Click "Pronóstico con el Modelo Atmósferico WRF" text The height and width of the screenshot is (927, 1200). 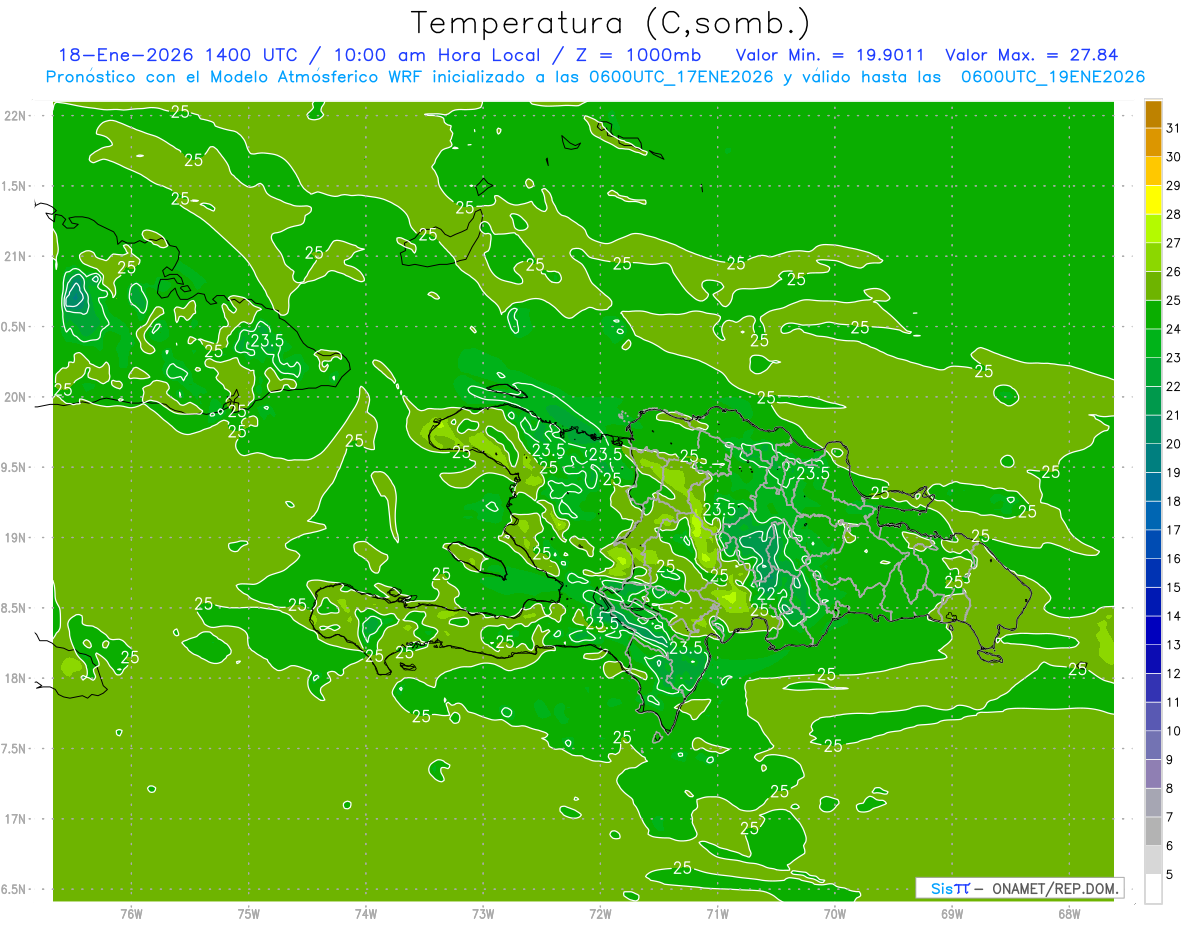(236, 77)
